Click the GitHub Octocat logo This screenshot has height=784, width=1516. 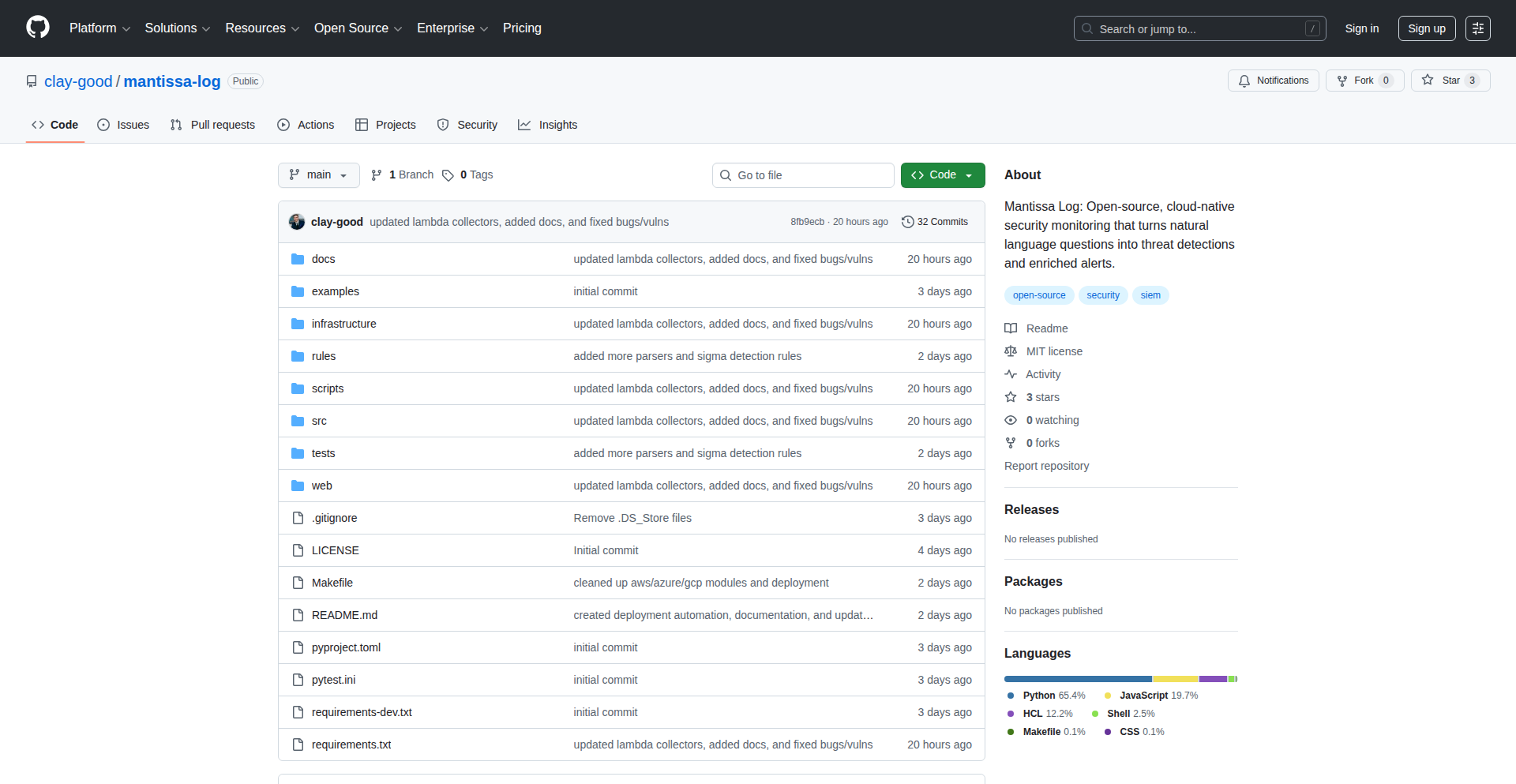point(37,28)
